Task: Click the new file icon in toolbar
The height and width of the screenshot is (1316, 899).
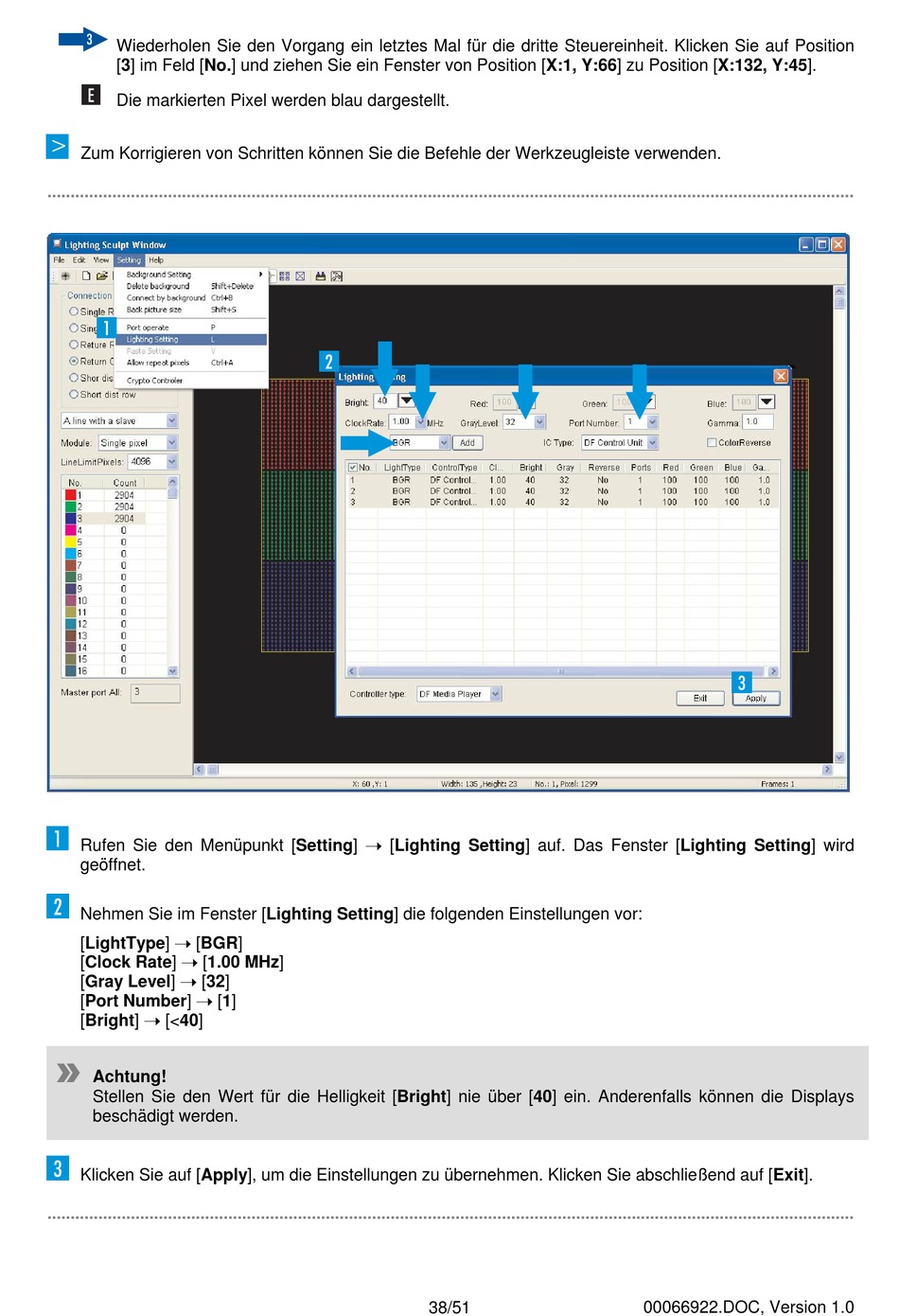Action: point(86,276)
